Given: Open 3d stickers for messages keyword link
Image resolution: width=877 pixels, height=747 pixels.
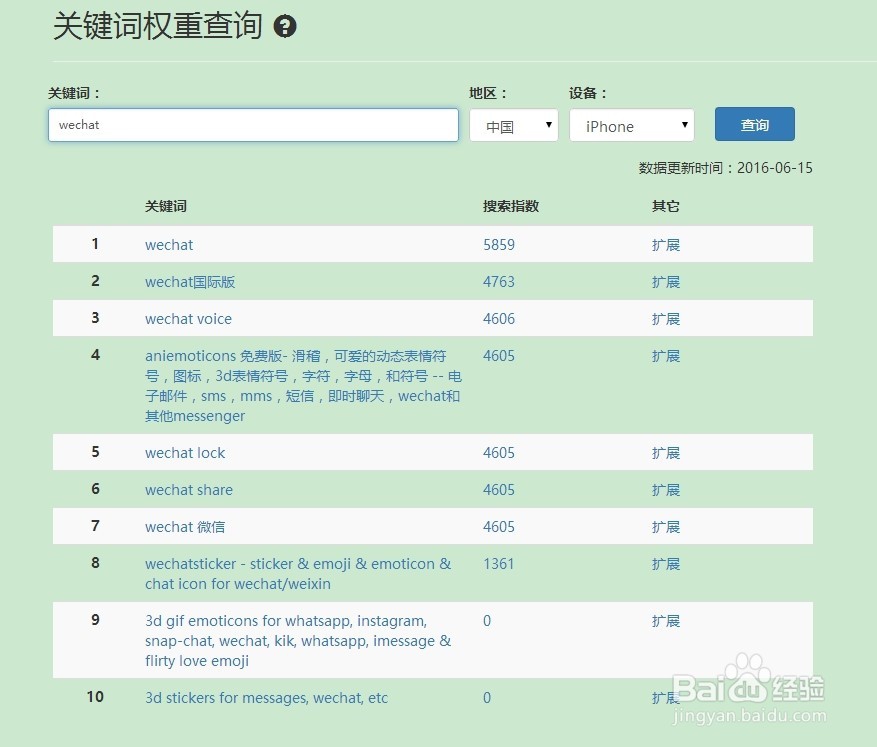Looking at the screenshot, I should [x=266, y=698].
